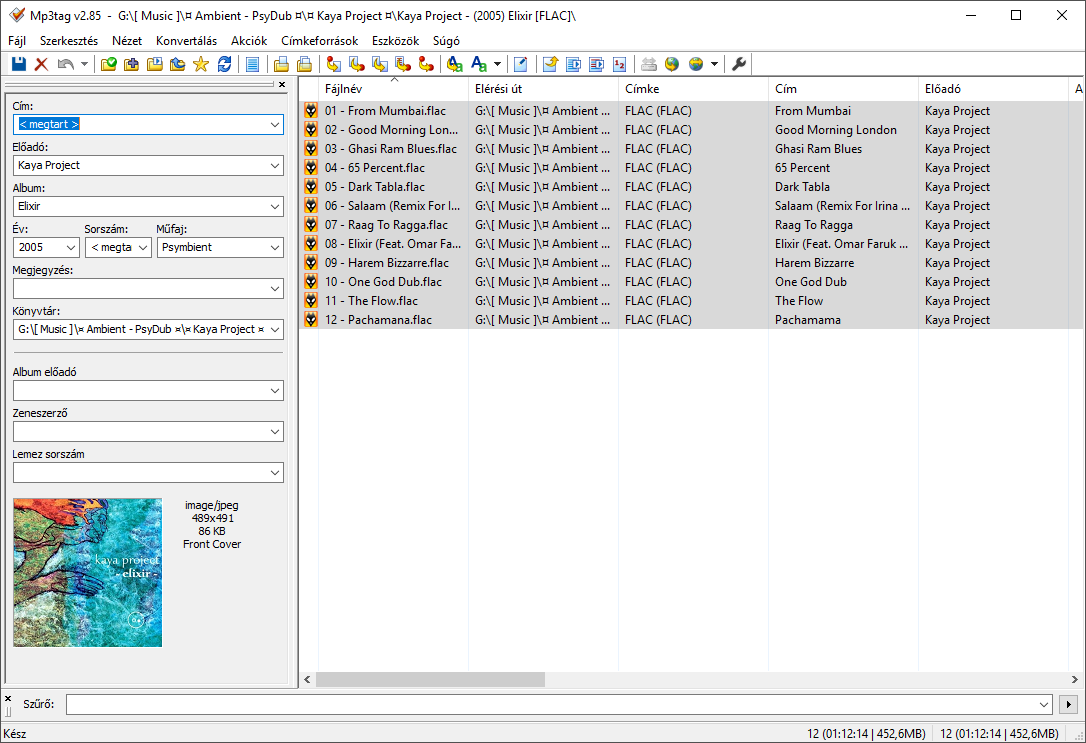Expand the Előadó dropdown showing Kaya Project
The image size is (1086, 743).
pyautogui.click(x=274, y=165)
